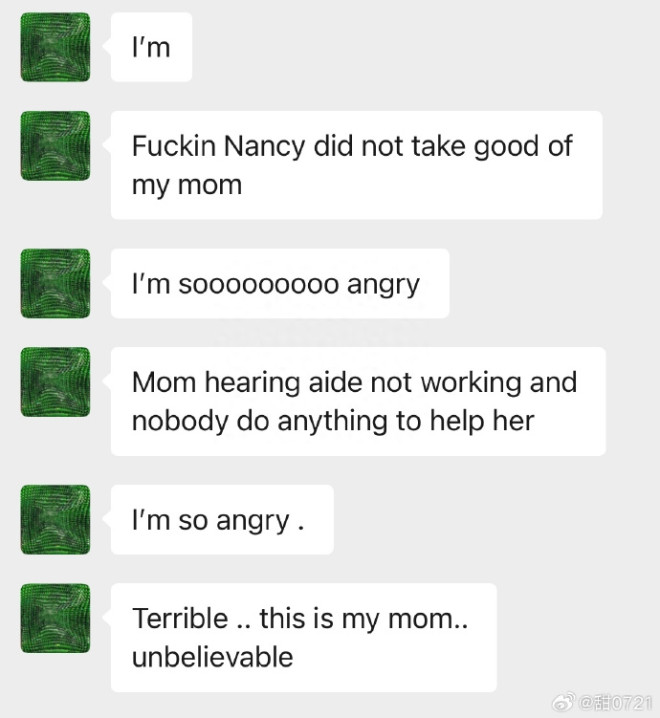
Task: Click the "I'm so angry ." message bubble
Action: (221, 520)
